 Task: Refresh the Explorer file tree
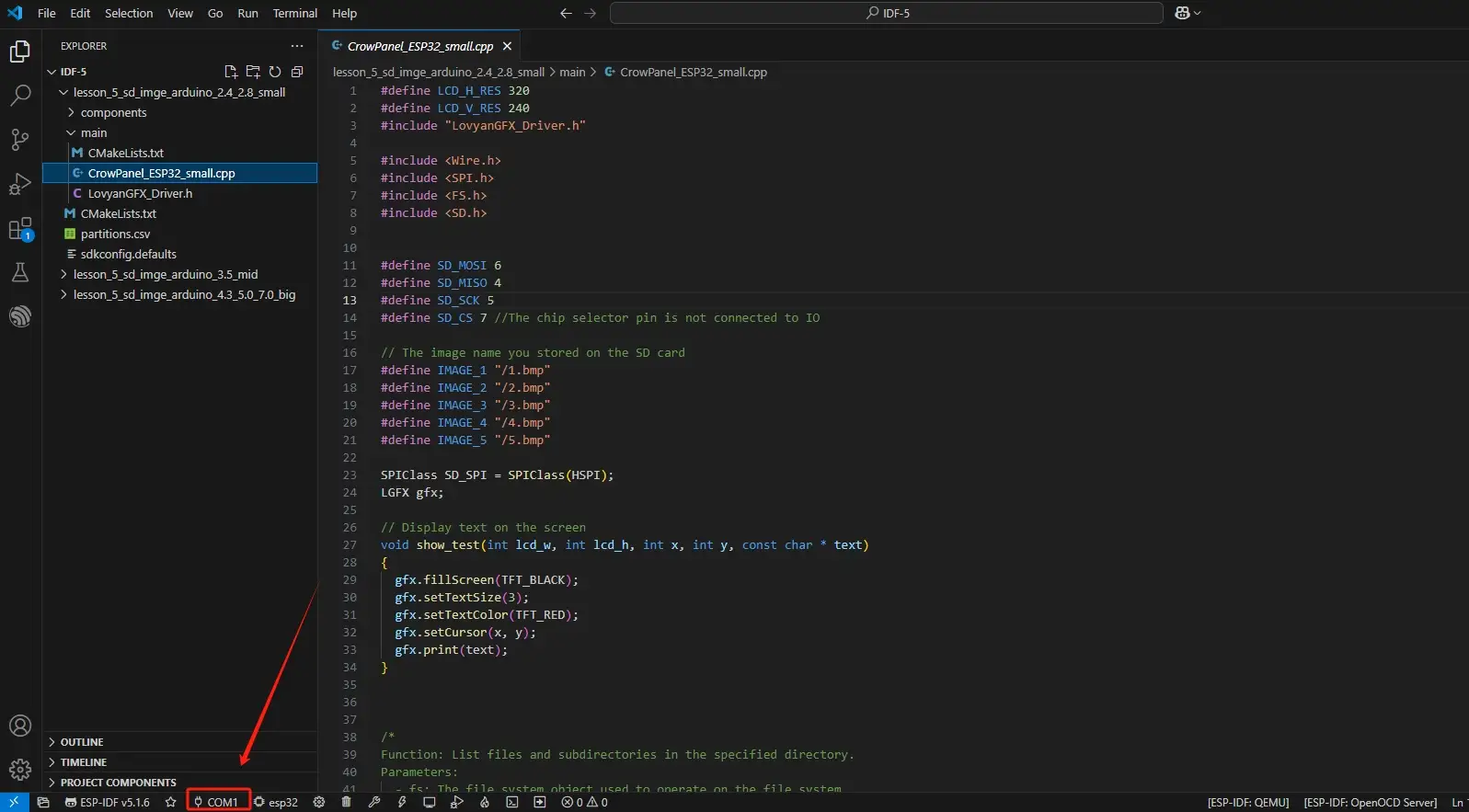275,72
